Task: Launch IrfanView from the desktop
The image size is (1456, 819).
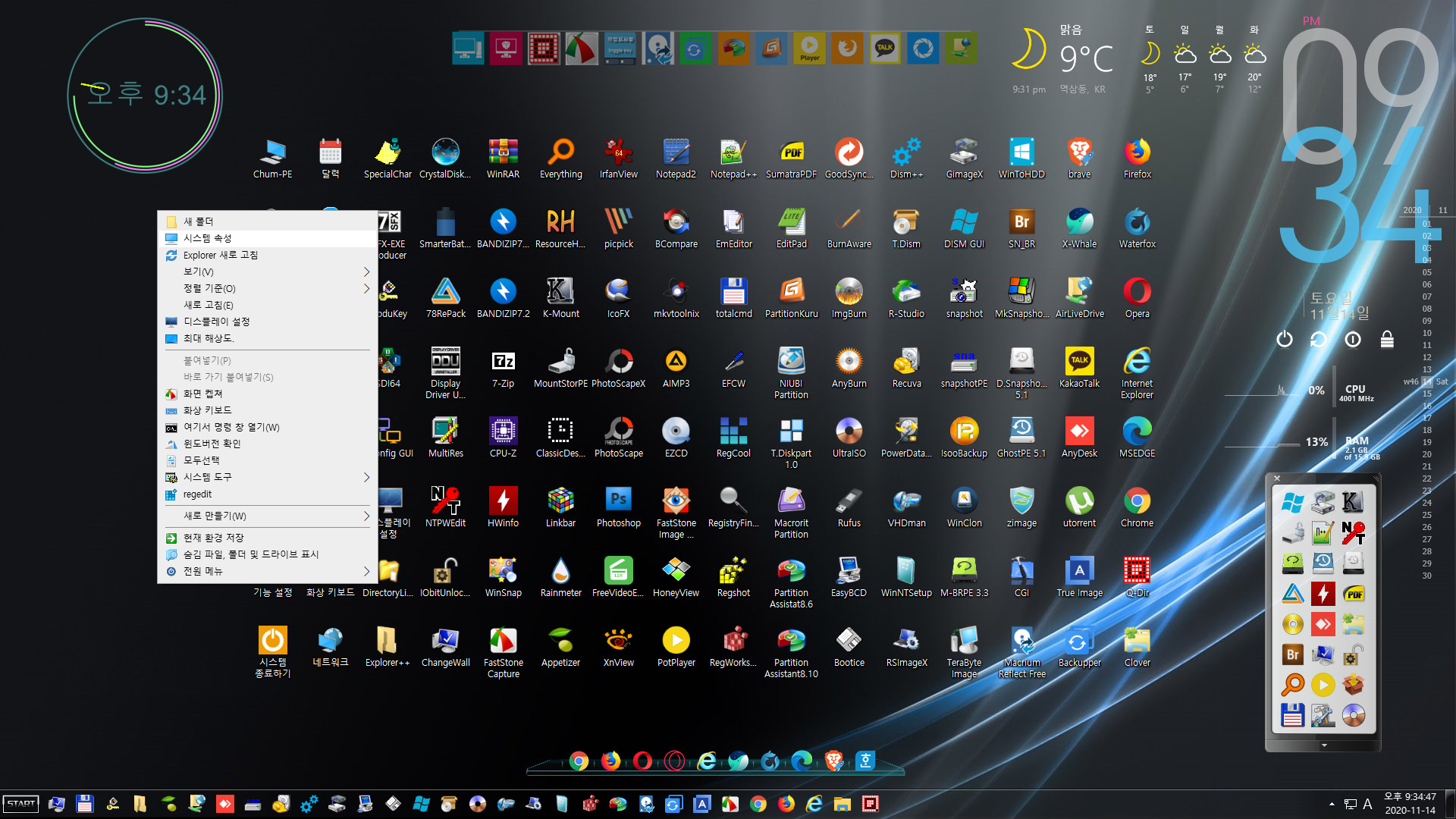Action: 619,158
